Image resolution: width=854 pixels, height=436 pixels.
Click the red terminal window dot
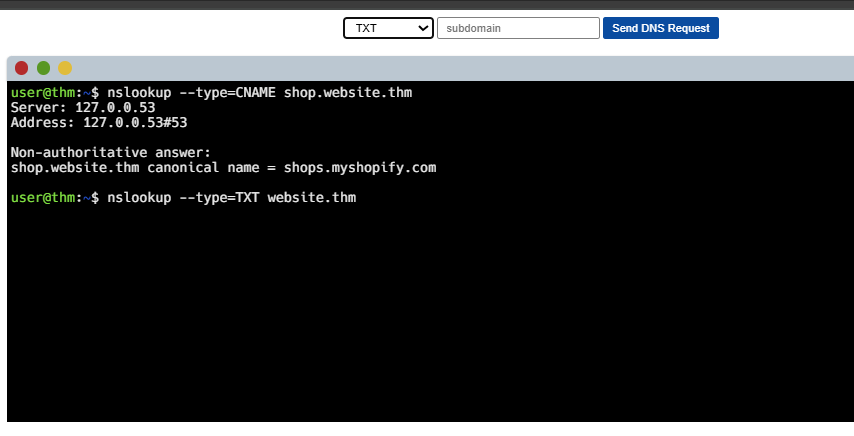(x=21, y=68)
